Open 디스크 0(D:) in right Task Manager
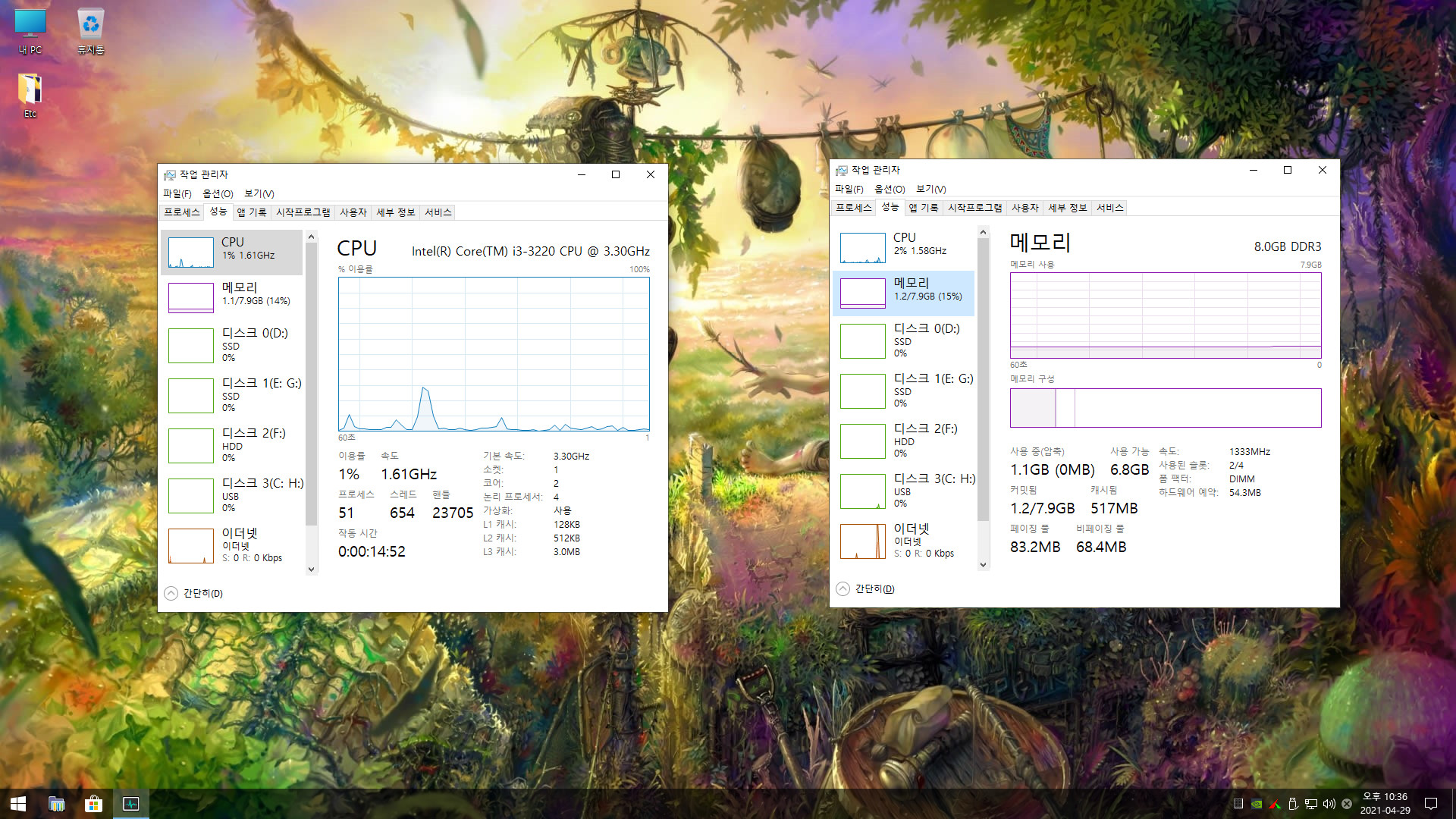 (904, 340)
